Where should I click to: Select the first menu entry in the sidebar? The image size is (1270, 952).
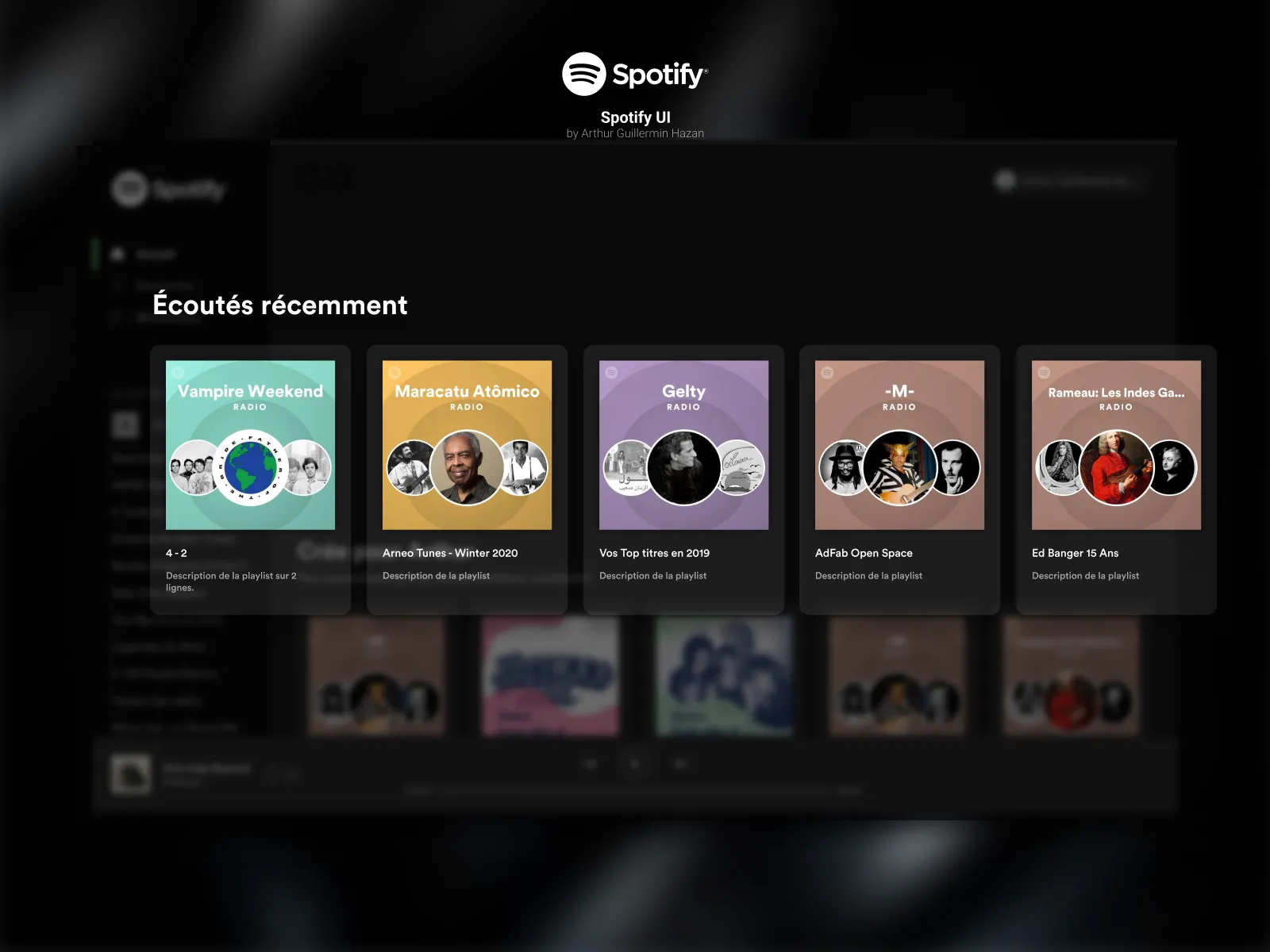155,254
